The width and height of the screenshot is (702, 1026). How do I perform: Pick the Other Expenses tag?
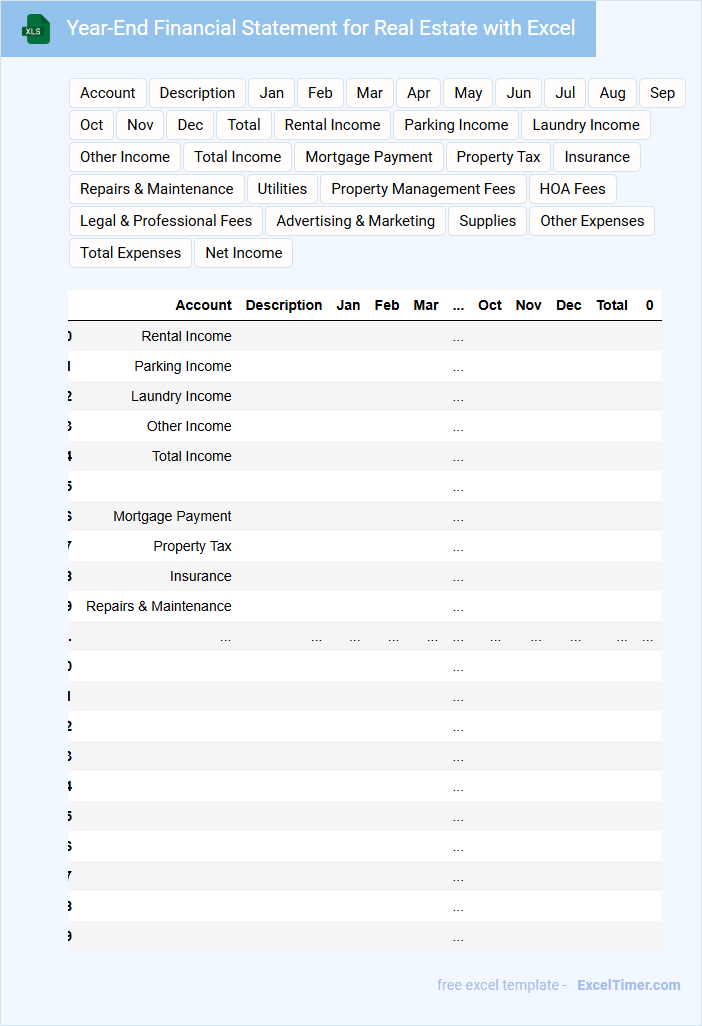coord(592,221)
